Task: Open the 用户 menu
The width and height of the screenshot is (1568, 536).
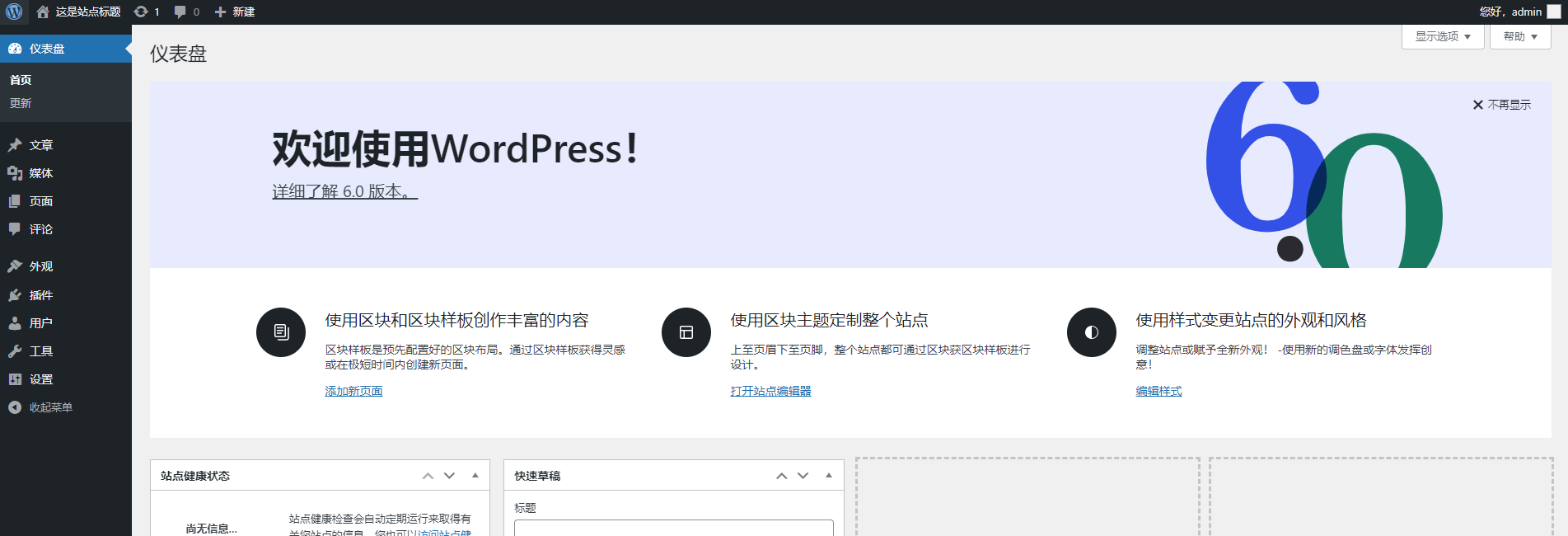Action: click(66, 323)
